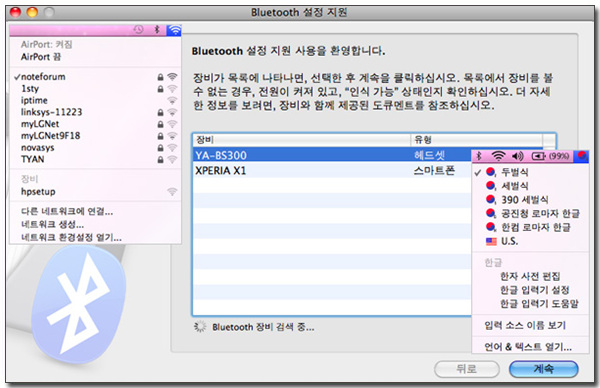The height and width of the screenshot is (388, 600).
Task: Open 네트워크 환경설정 열기... menu item
Action: point(95,237)
